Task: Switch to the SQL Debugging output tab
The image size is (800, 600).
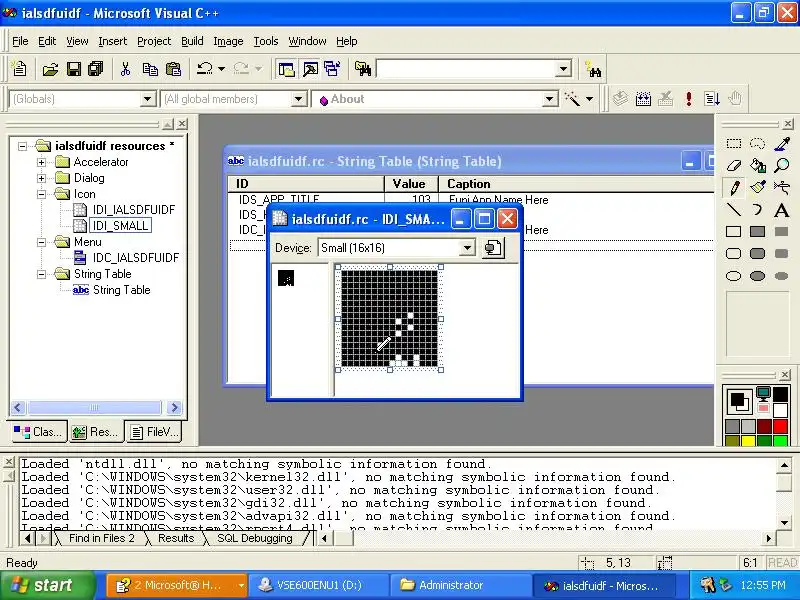Action: [x=255, y=538]
